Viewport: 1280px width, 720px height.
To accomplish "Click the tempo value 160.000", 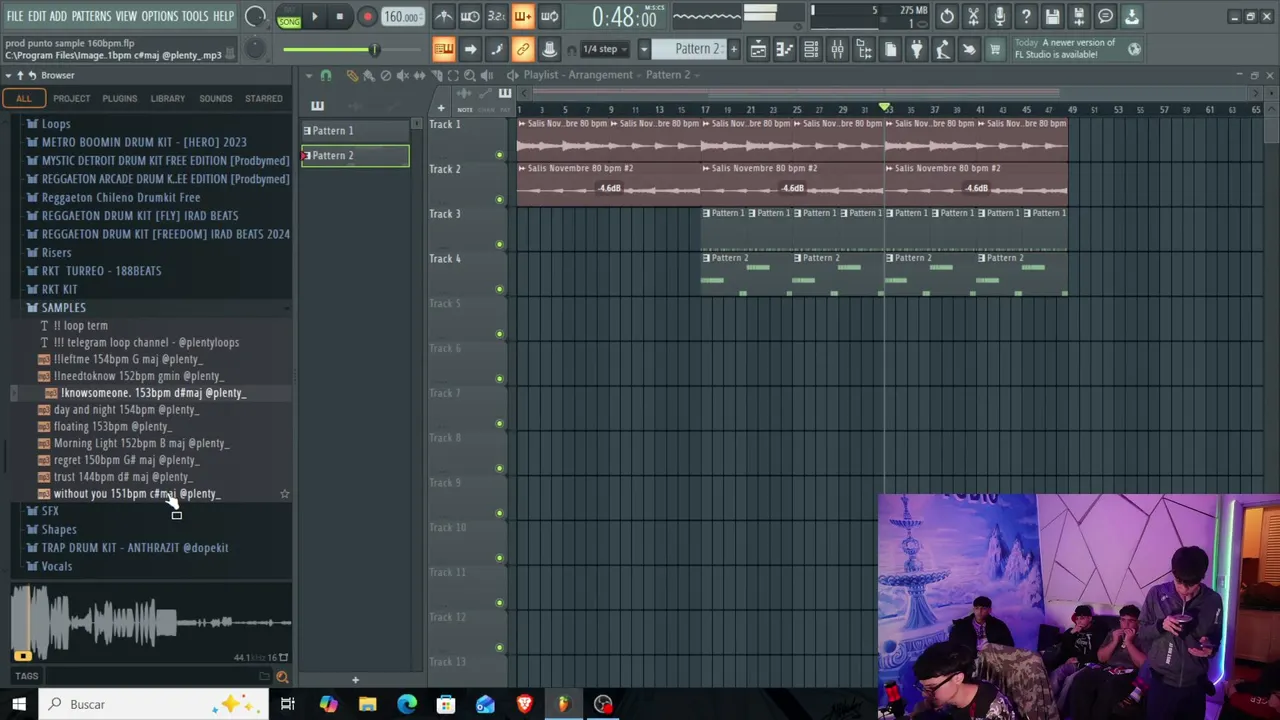I will 402,17.
